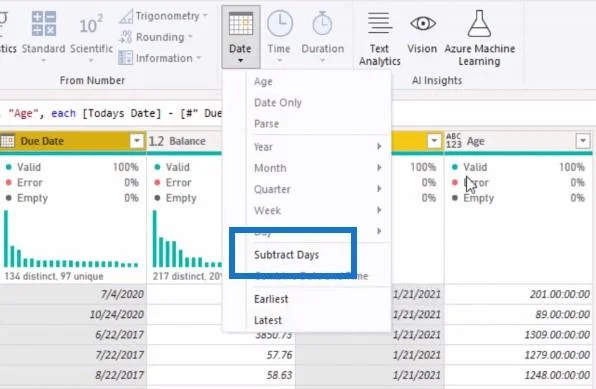Click Due Date cell 8/22/2017

coord(73,375)
